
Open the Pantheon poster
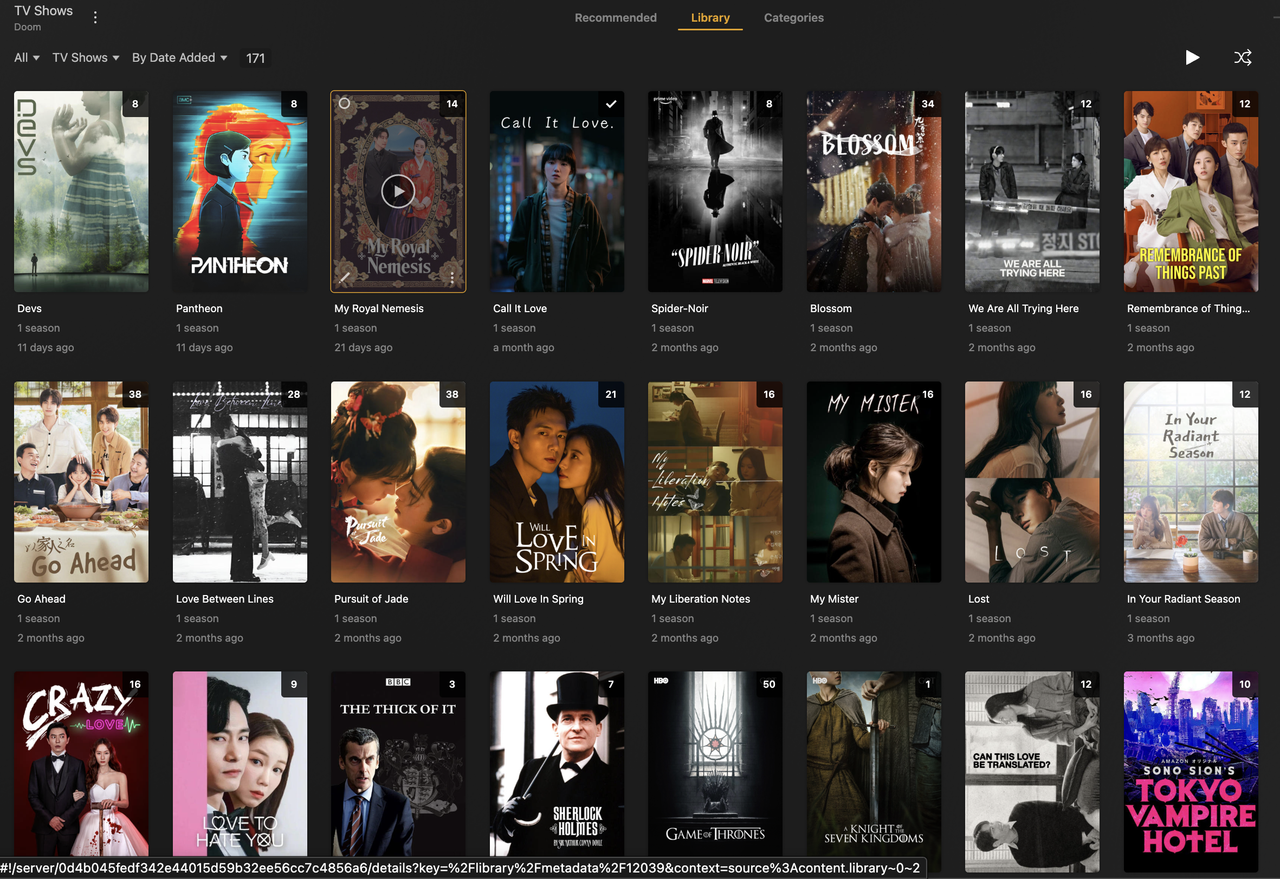coord(240,191)
